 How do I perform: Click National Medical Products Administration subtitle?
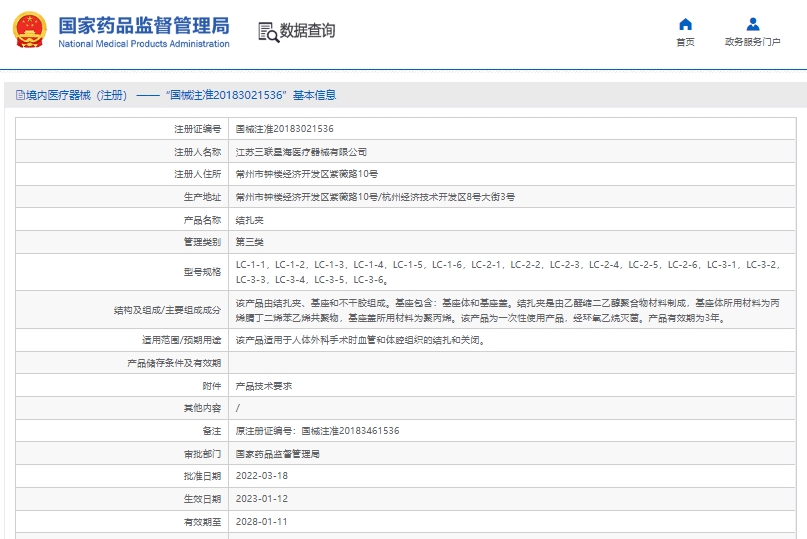[x=143, y=44]
